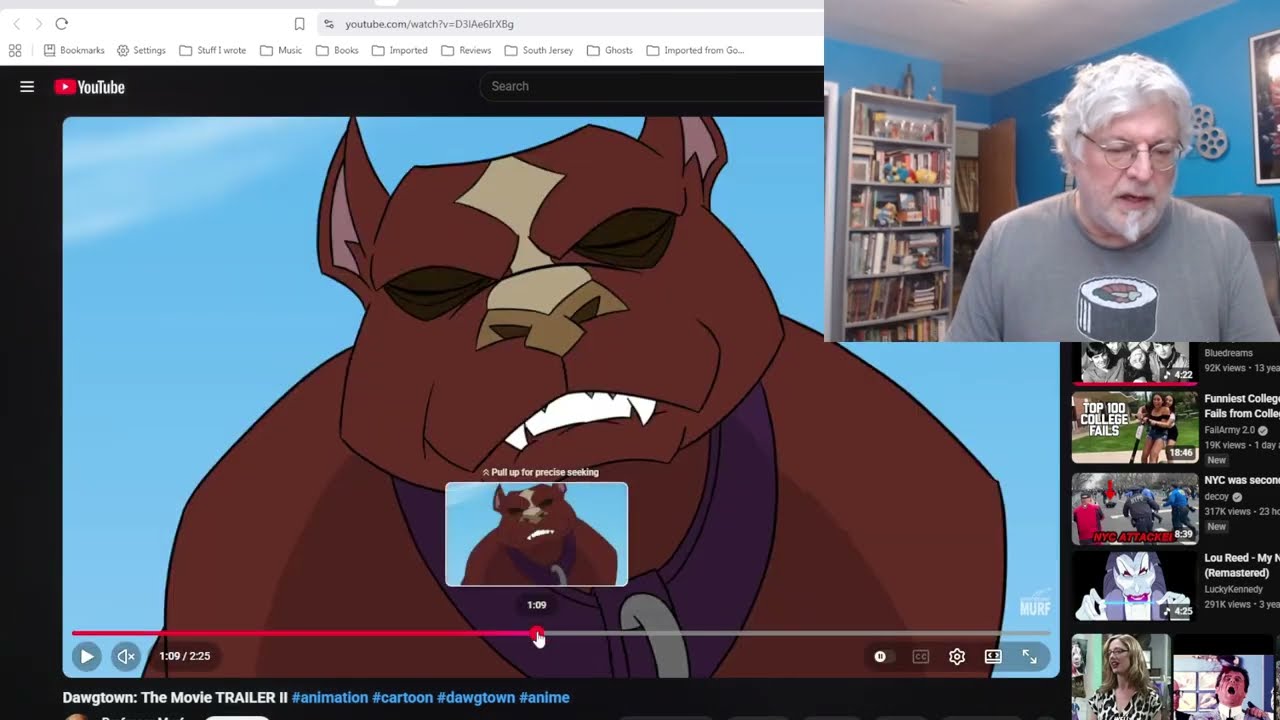
Task: Bookmark this page using the bookmark icon
Action: coord(299,24)
